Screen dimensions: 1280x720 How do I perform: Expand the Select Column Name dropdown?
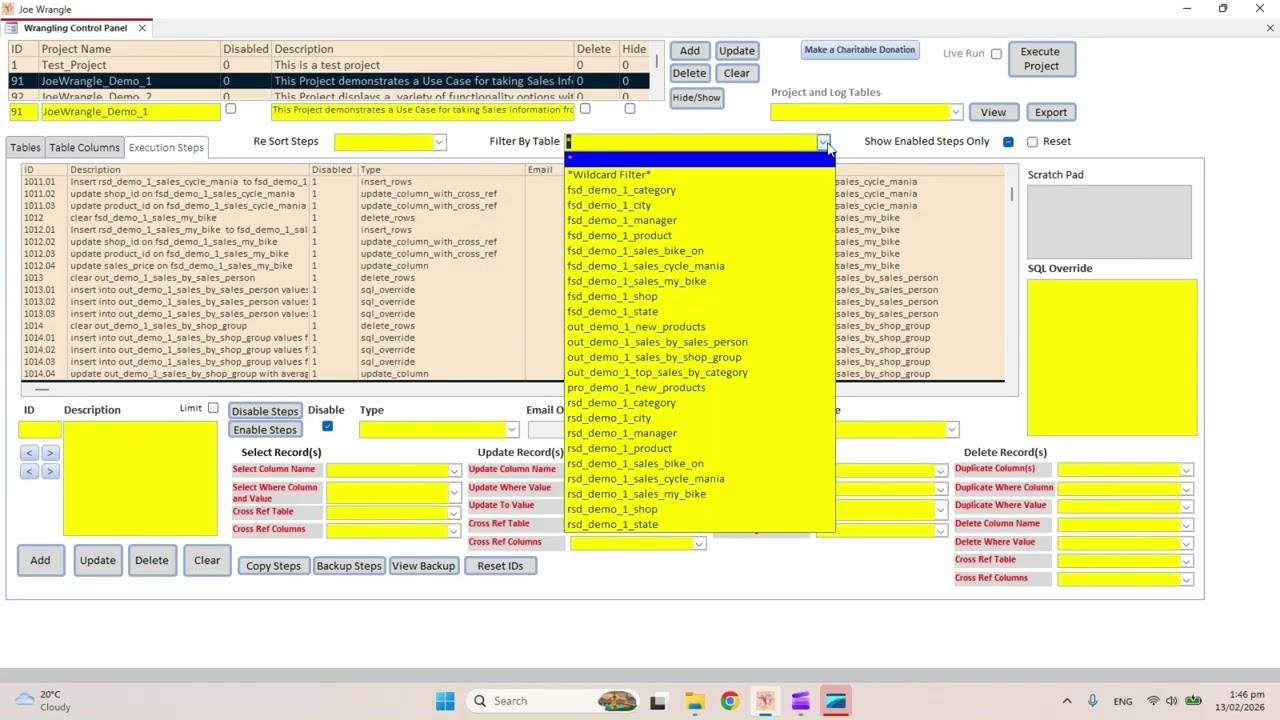pos(454,471)
